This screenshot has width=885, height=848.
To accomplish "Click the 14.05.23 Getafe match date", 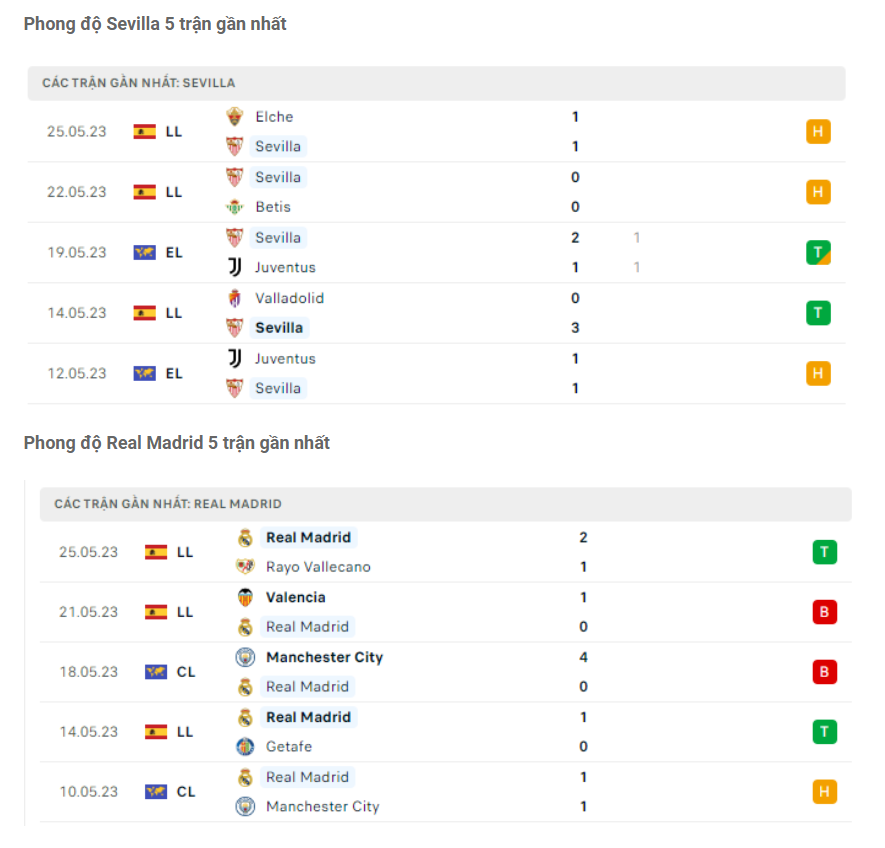I will 89,732.
